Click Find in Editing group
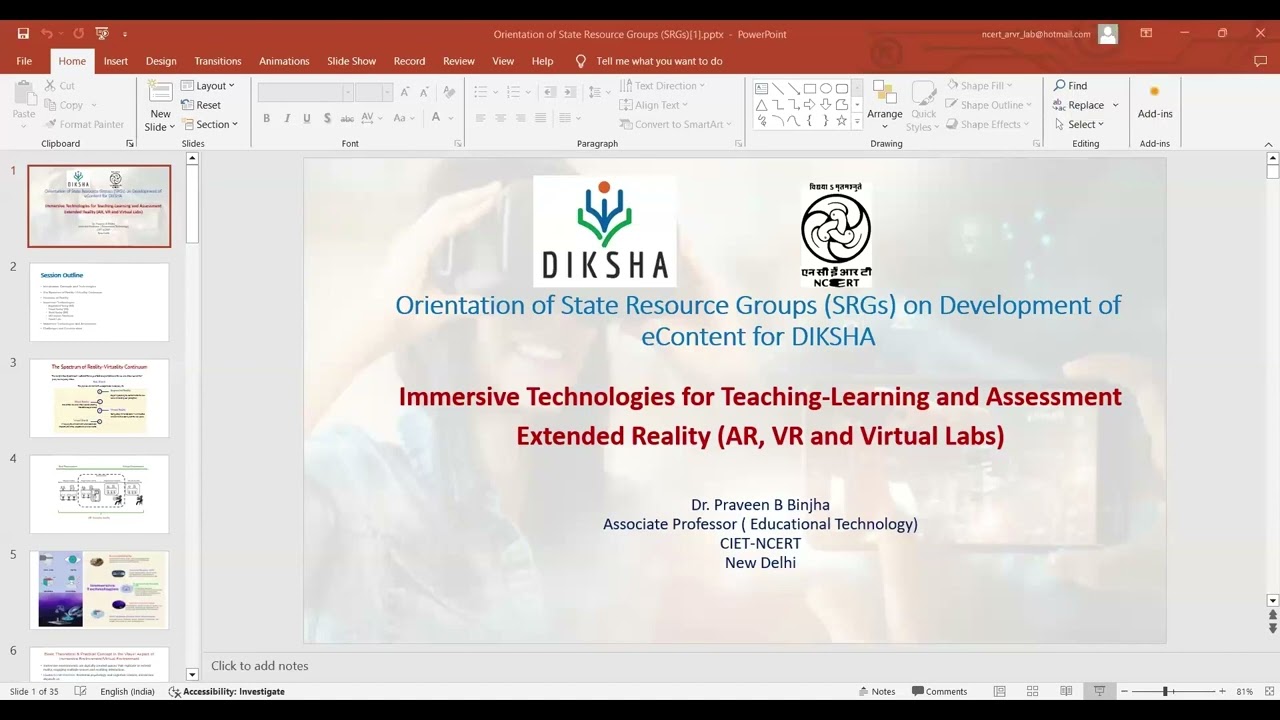Viewport: 1280px width, 720px height. click(x=1070, y=86)
